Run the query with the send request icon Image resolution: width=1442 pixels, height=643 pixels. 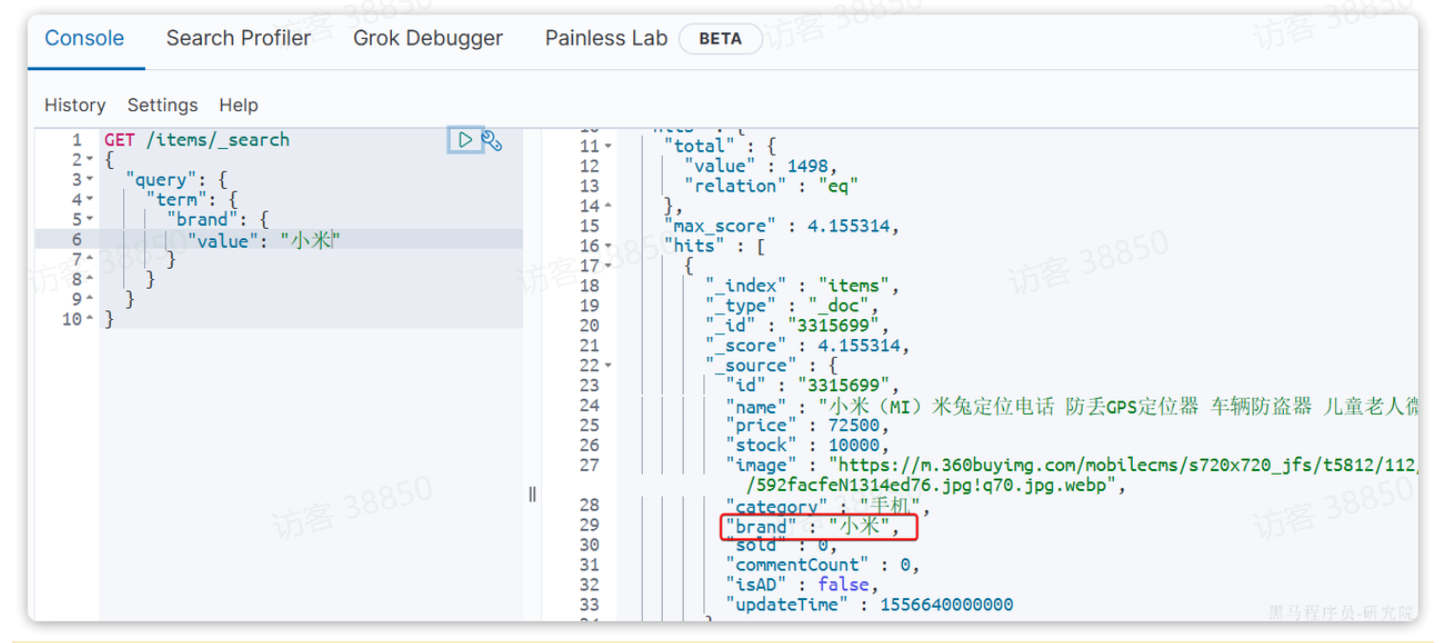coord(465,140)
